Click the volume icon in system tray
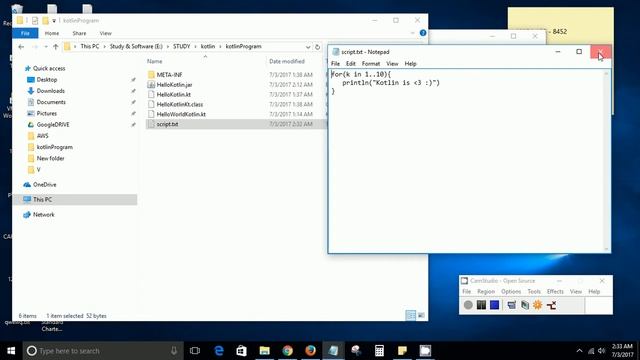Screen dimensions: 640x360 [602, 351]
